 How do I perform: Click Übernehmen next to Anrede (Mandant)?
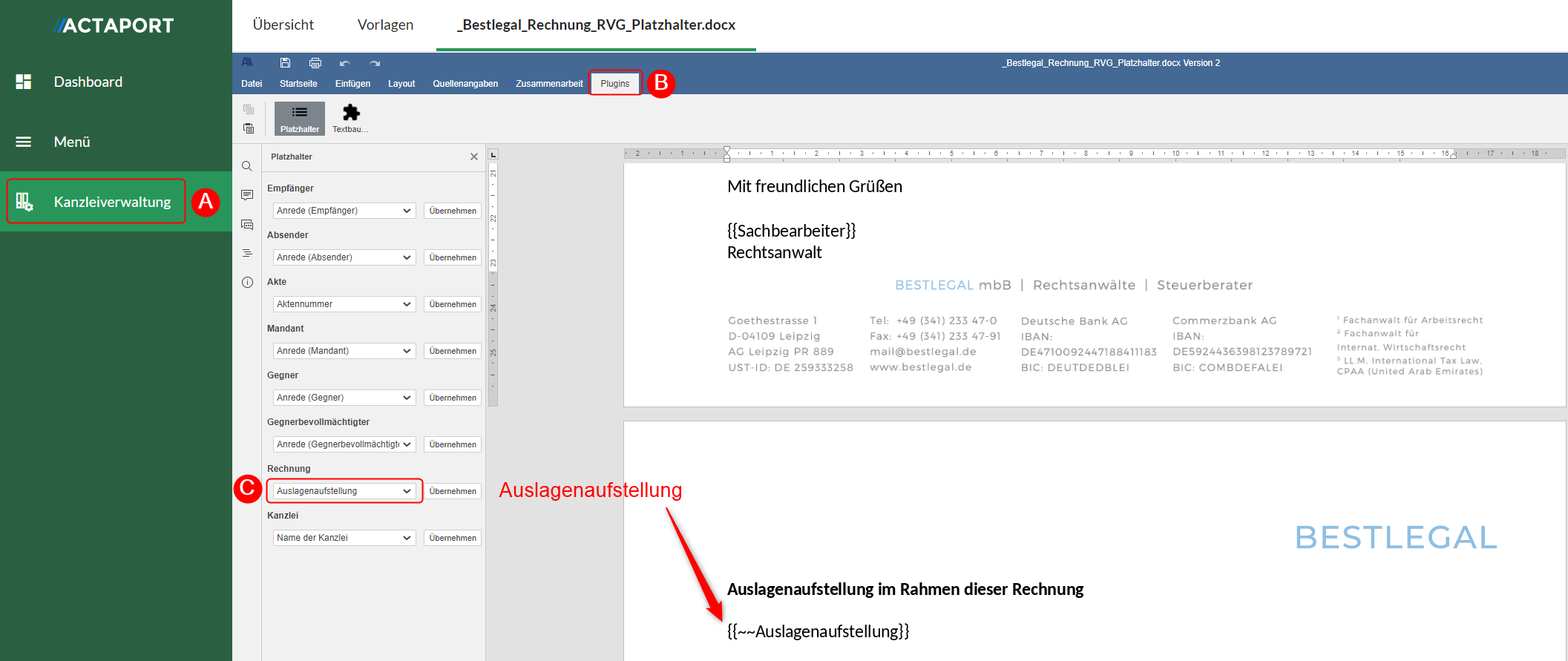point(453,351)
